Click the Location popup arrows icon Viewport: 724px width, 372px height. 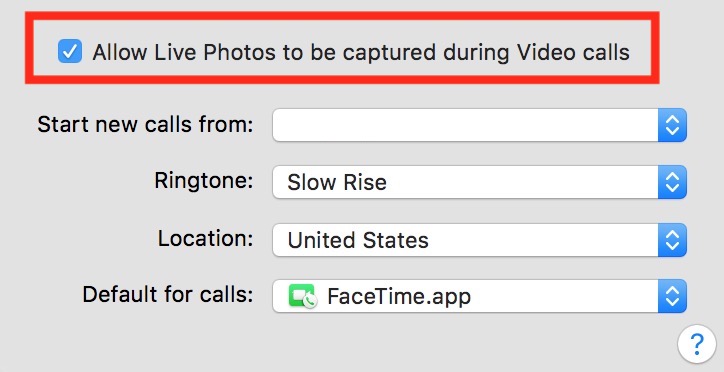click(672, 240)
